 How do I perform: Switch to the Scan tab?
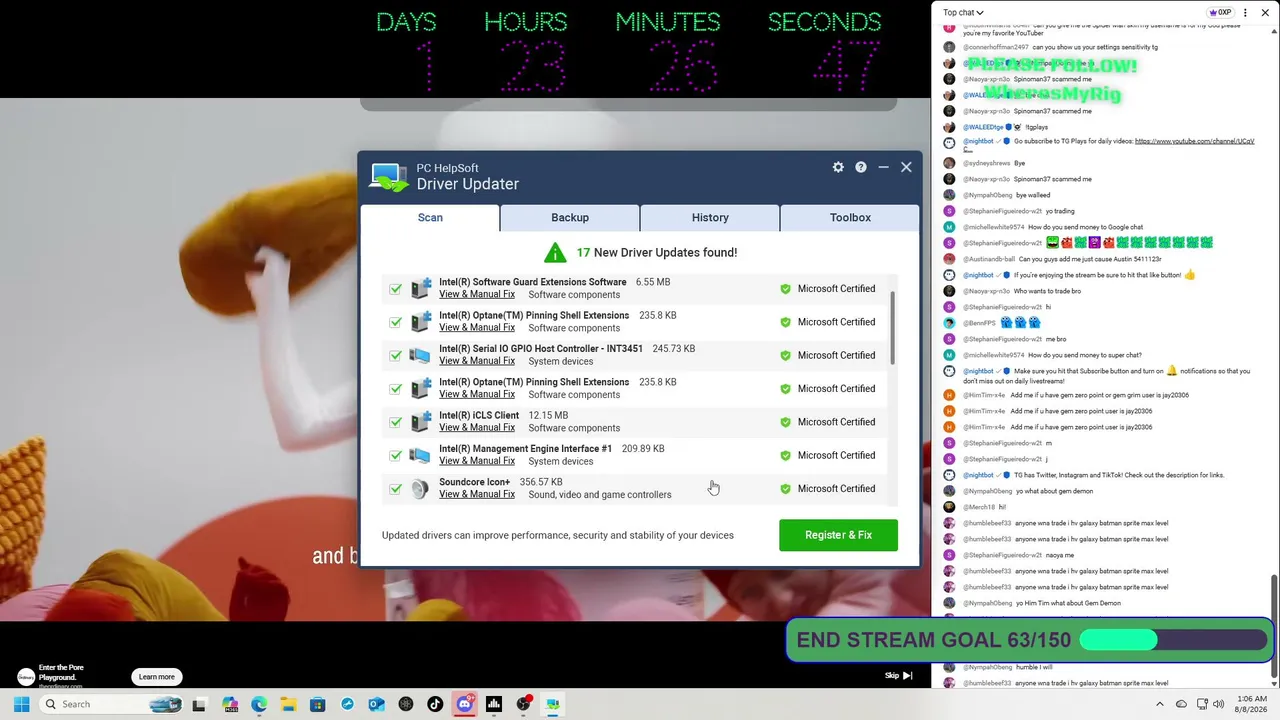[x=430, y=217]
